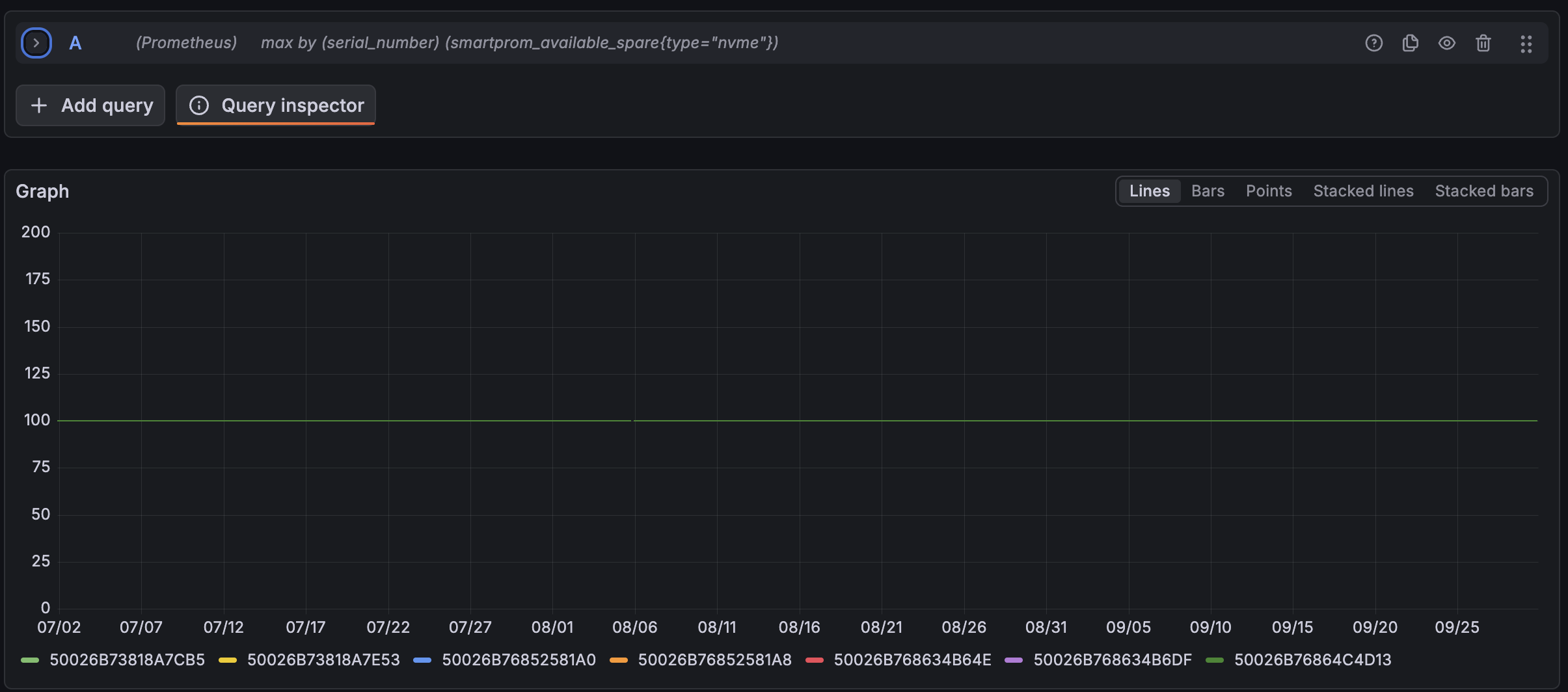Image resolution: width=1568 pixels, height=692 pixels.
Task: Click the Prometheus datasource label
Action: tap(186, 43)
